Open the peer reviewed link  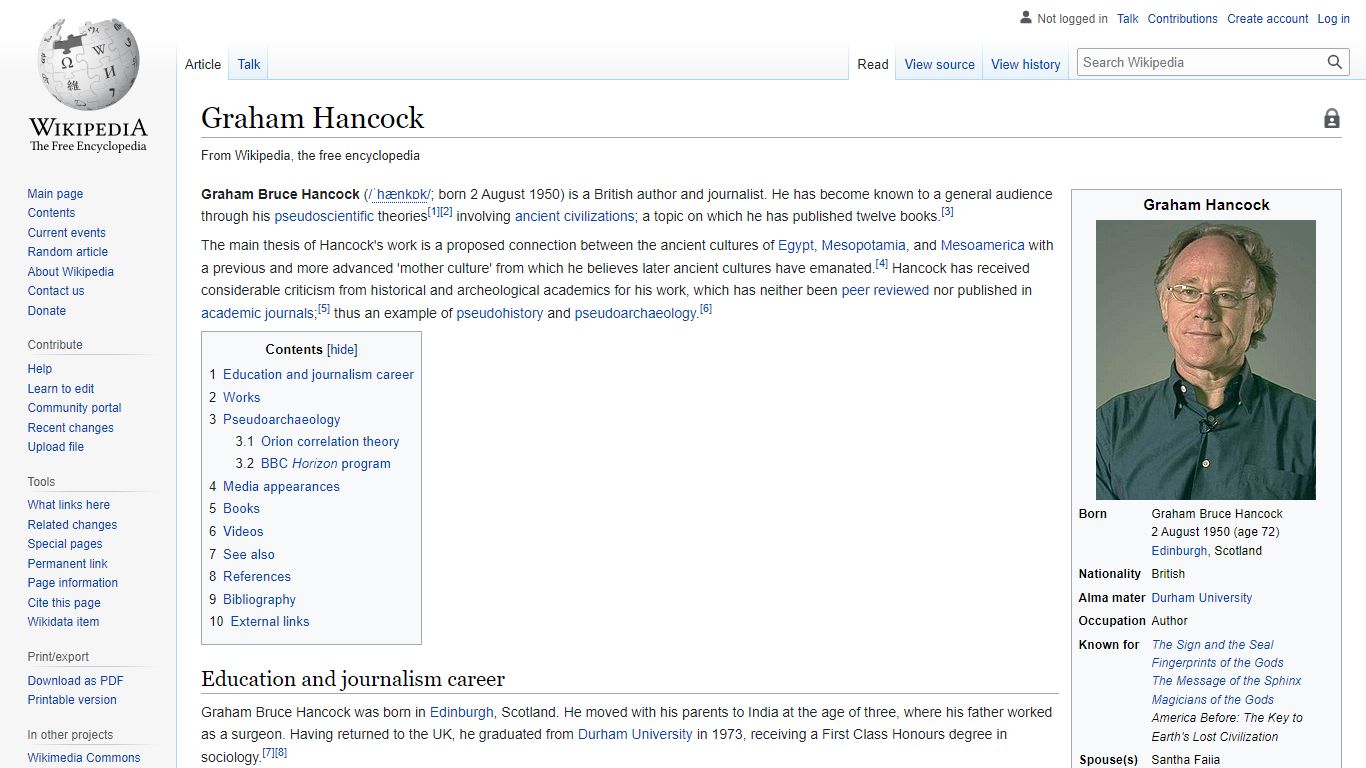pos(885,290)
